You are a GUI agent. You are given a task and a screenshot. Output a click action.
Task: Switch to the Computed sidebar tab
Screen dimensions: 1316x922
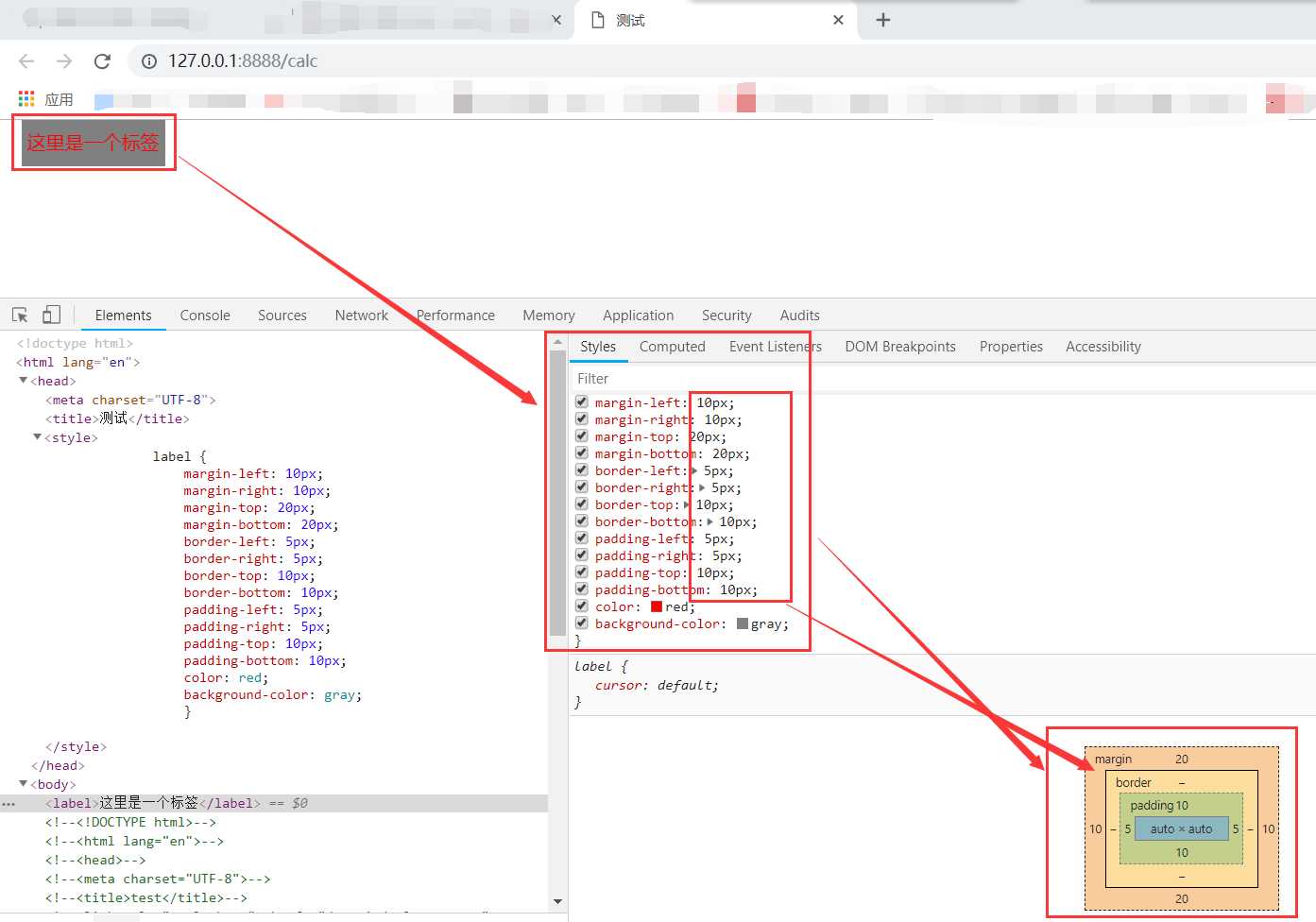point(673,347)
